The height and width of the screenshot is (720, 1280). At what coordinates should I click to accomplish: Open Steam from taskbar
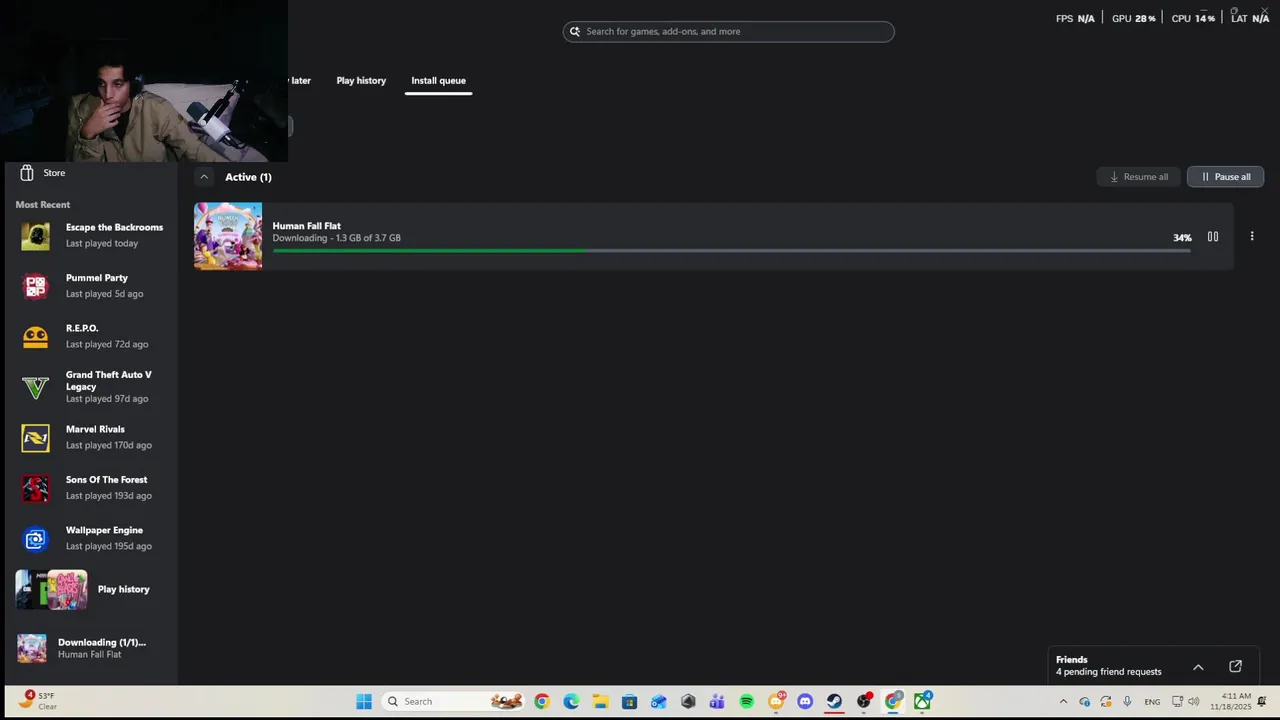pos(834,701)
